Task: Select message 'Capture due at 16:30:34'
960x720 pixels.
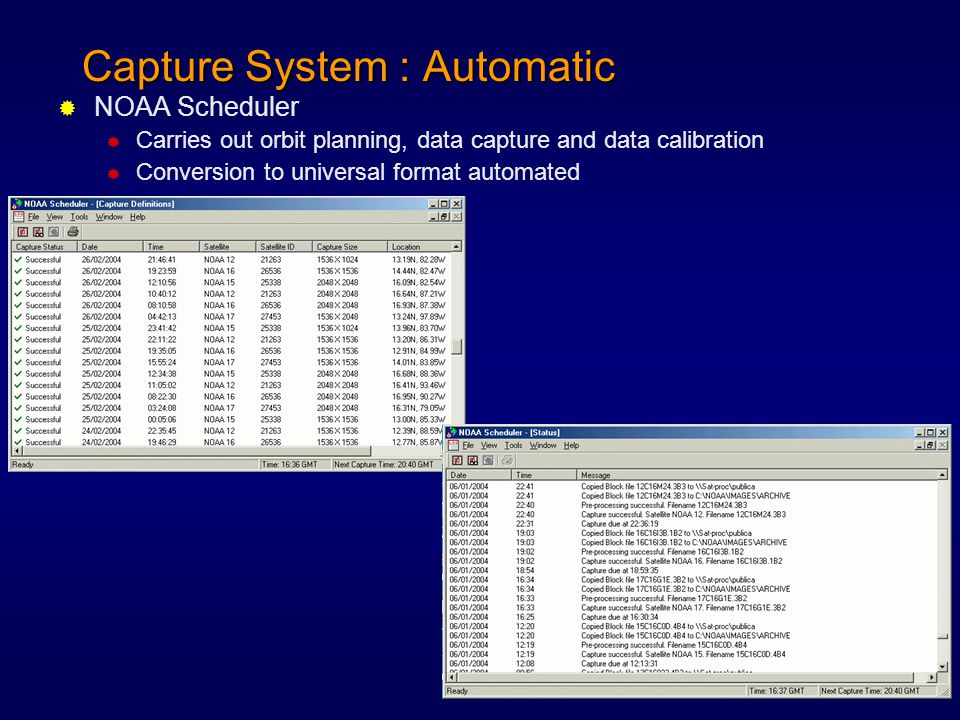Action: 620,617
